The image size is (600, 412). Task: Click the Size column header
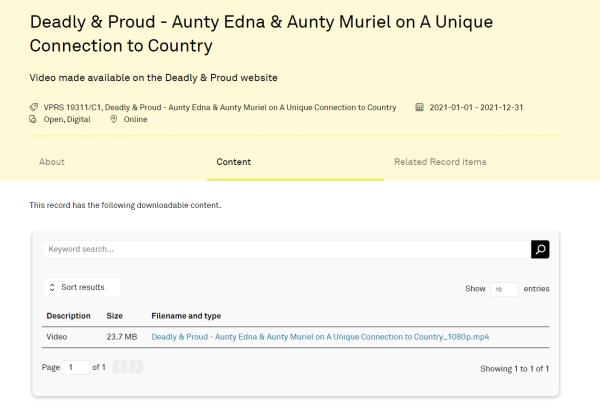coord(115,316)
